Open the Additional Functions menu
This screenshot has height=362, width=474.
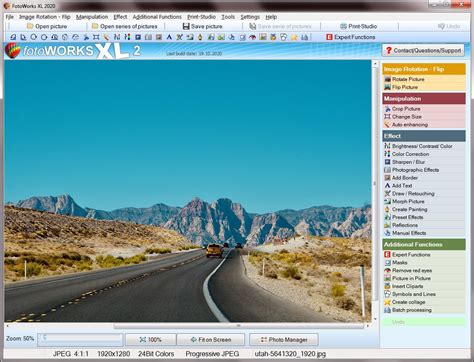click(157, 17)
